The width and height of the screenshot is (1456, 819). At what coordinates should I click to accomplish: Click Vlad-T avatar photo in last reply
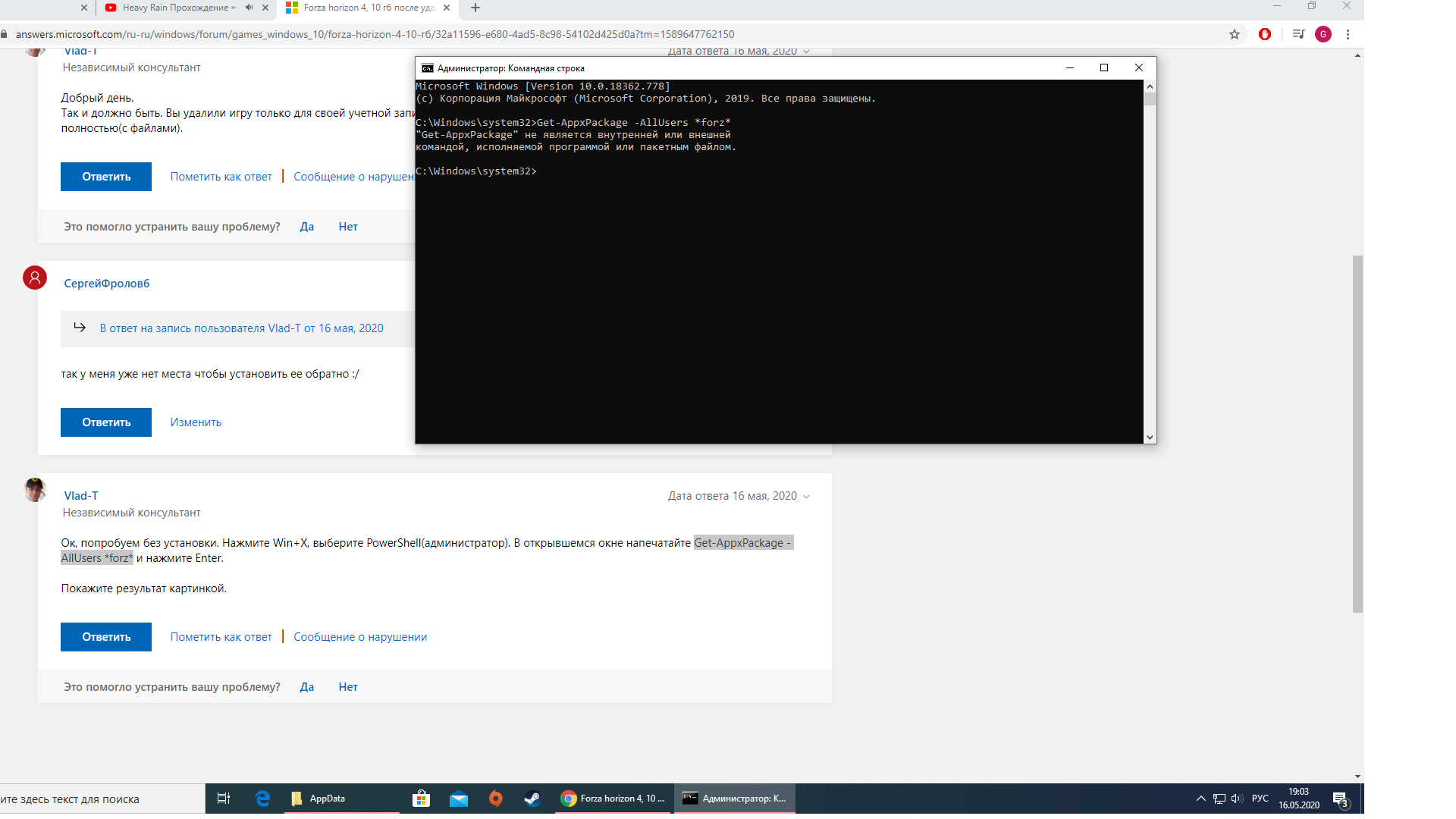point(35,490)
